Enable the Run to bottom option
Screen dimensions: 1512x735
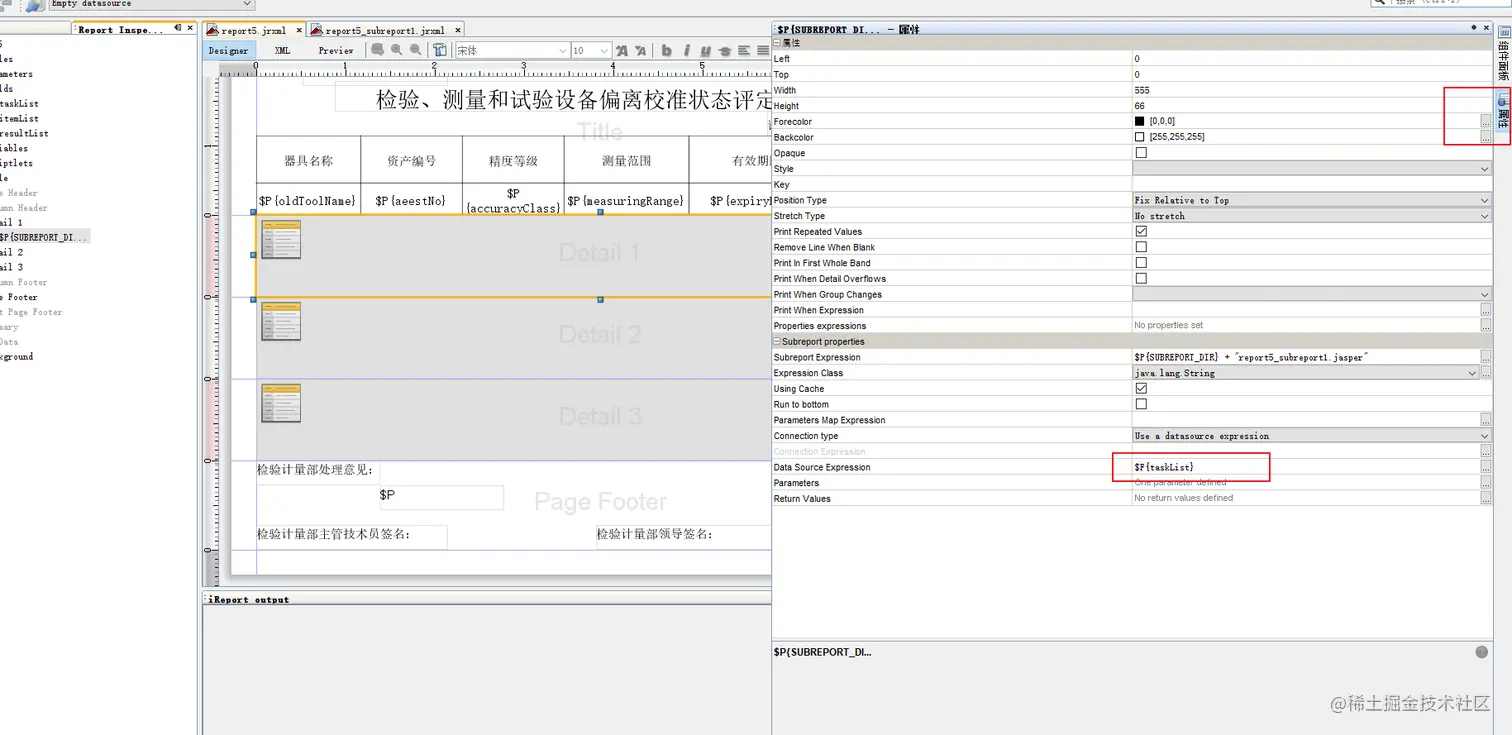pos(1139,404)
